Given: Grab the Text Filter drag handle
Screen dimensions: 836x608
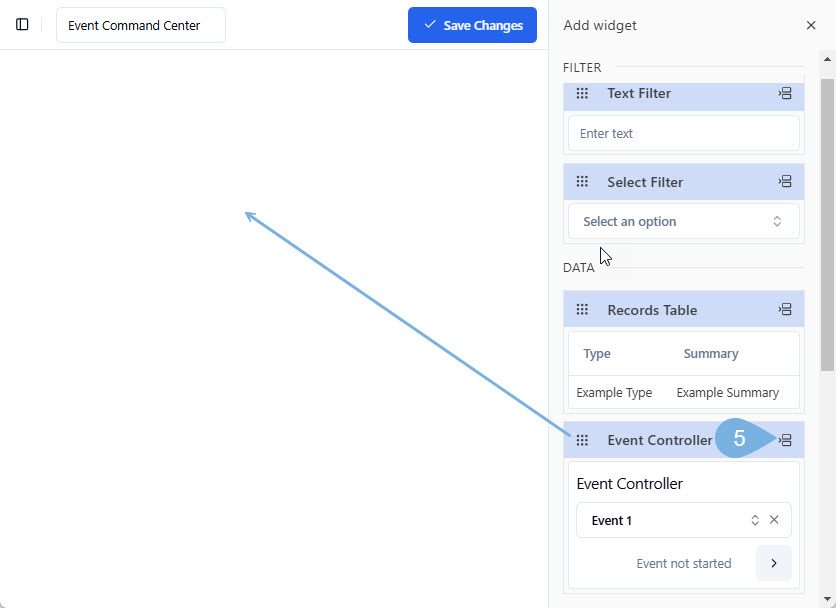Looking at the screenshot, I should pos(582,93).
